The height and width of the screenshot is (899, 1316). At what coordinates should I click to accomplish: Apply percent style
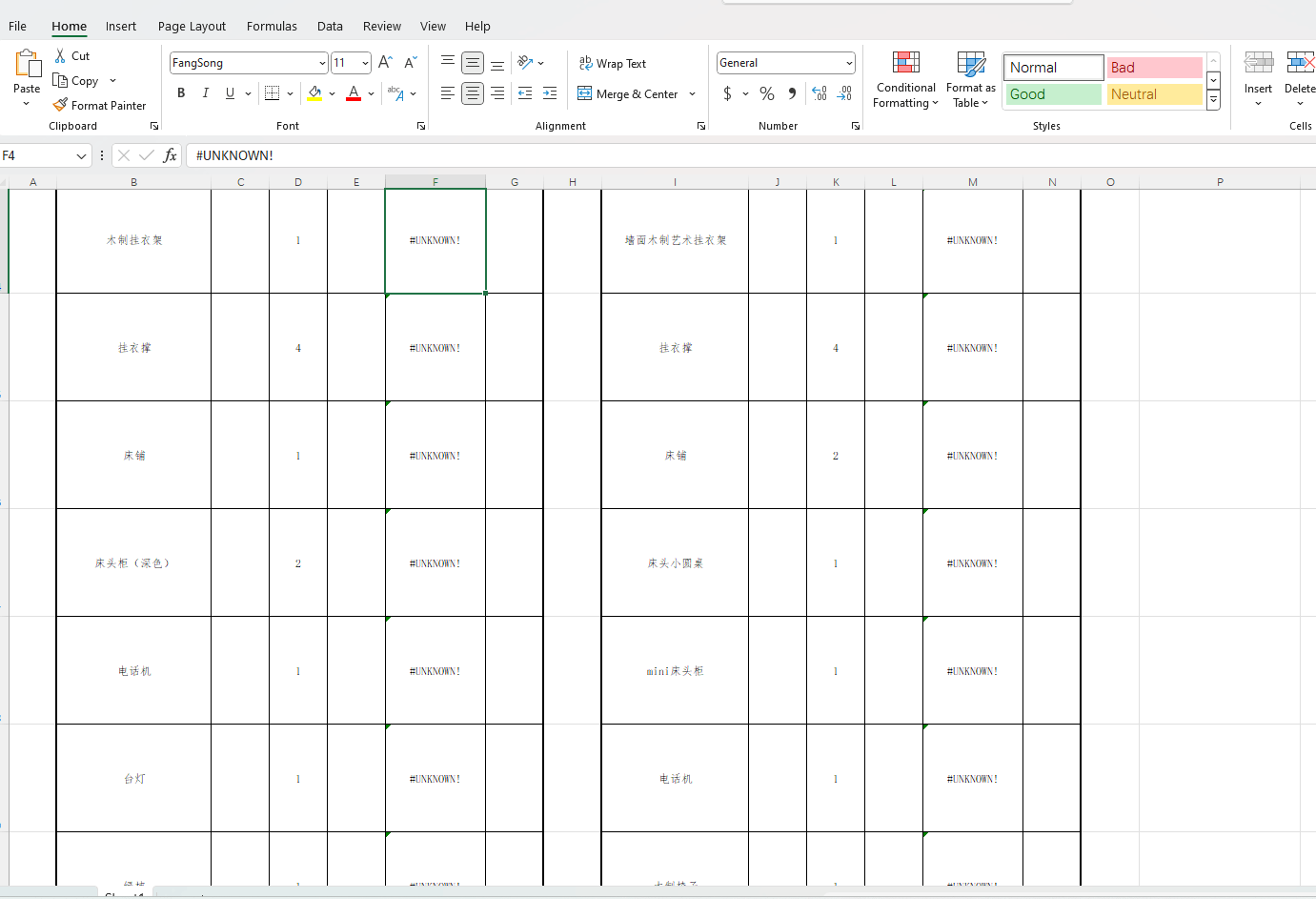(x=767, y=93)
